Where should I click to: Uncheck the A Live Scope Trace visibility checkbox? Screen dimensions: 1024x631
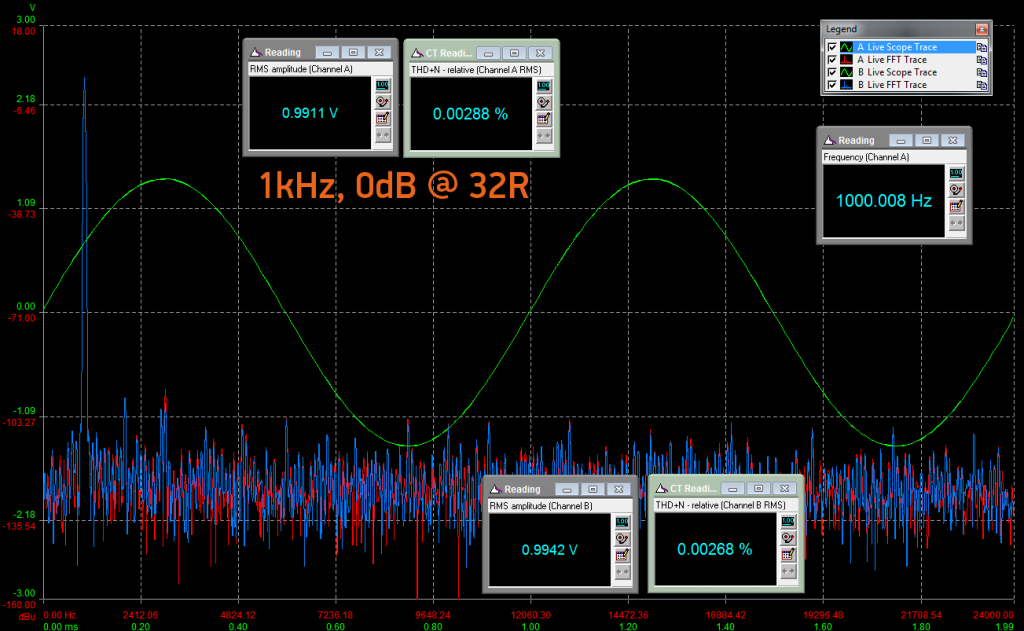pos(831,47)
